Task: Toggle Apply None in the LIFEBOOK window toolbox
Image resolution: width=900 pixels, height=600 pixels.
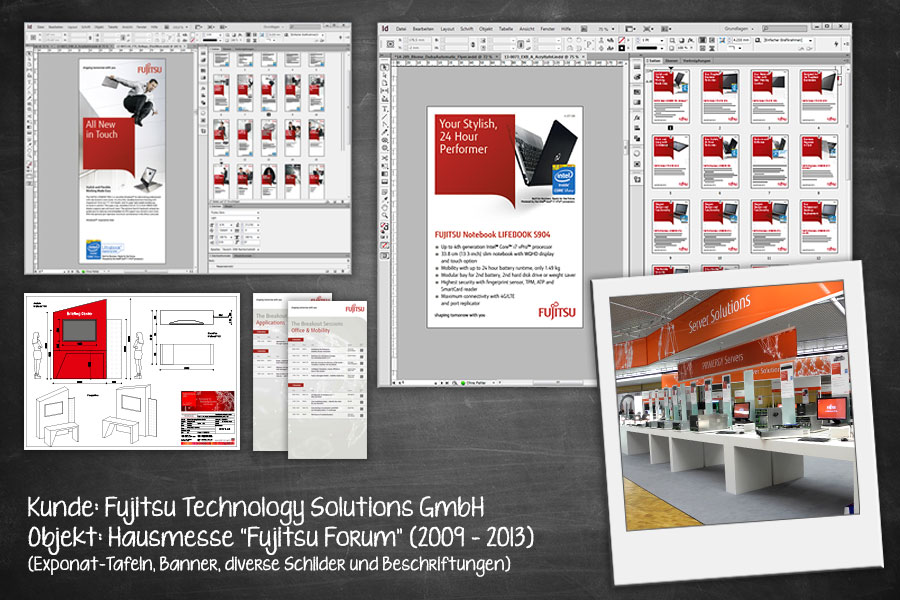Action: pos(385,245)
